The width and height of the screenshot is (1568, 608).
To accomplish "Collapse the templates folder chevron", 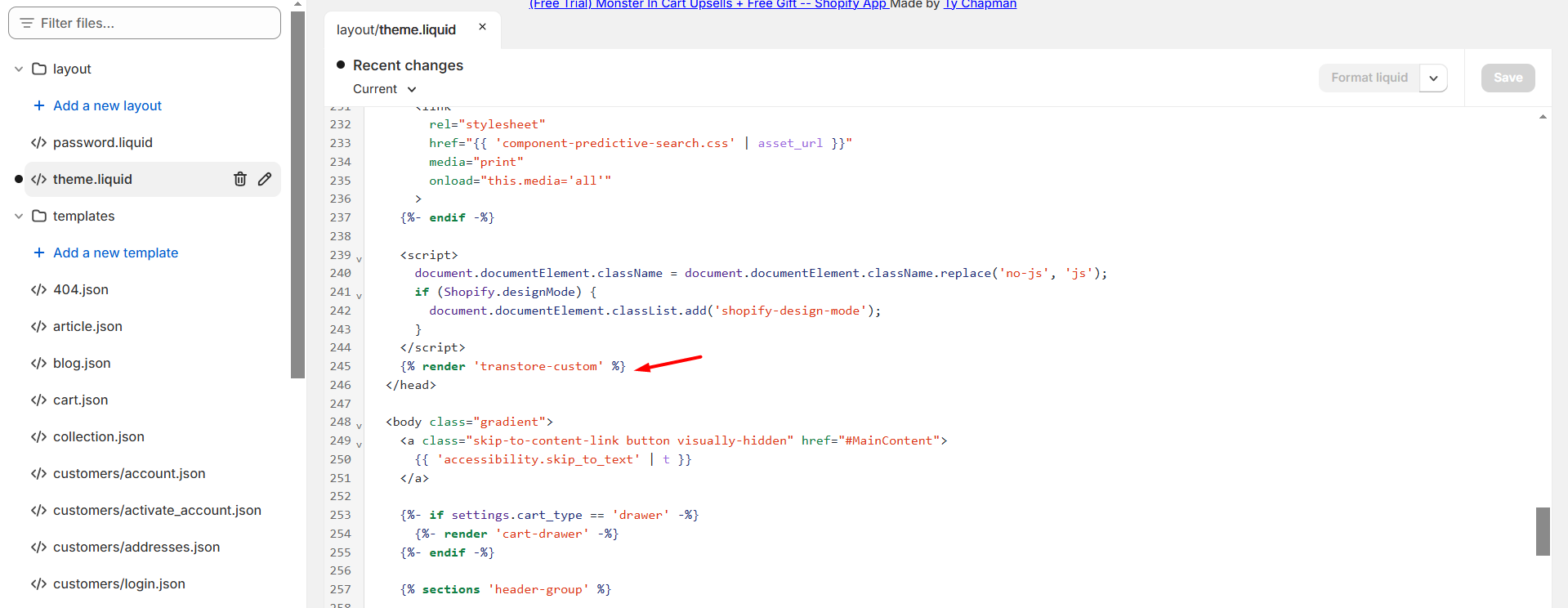I will [19, 216].
